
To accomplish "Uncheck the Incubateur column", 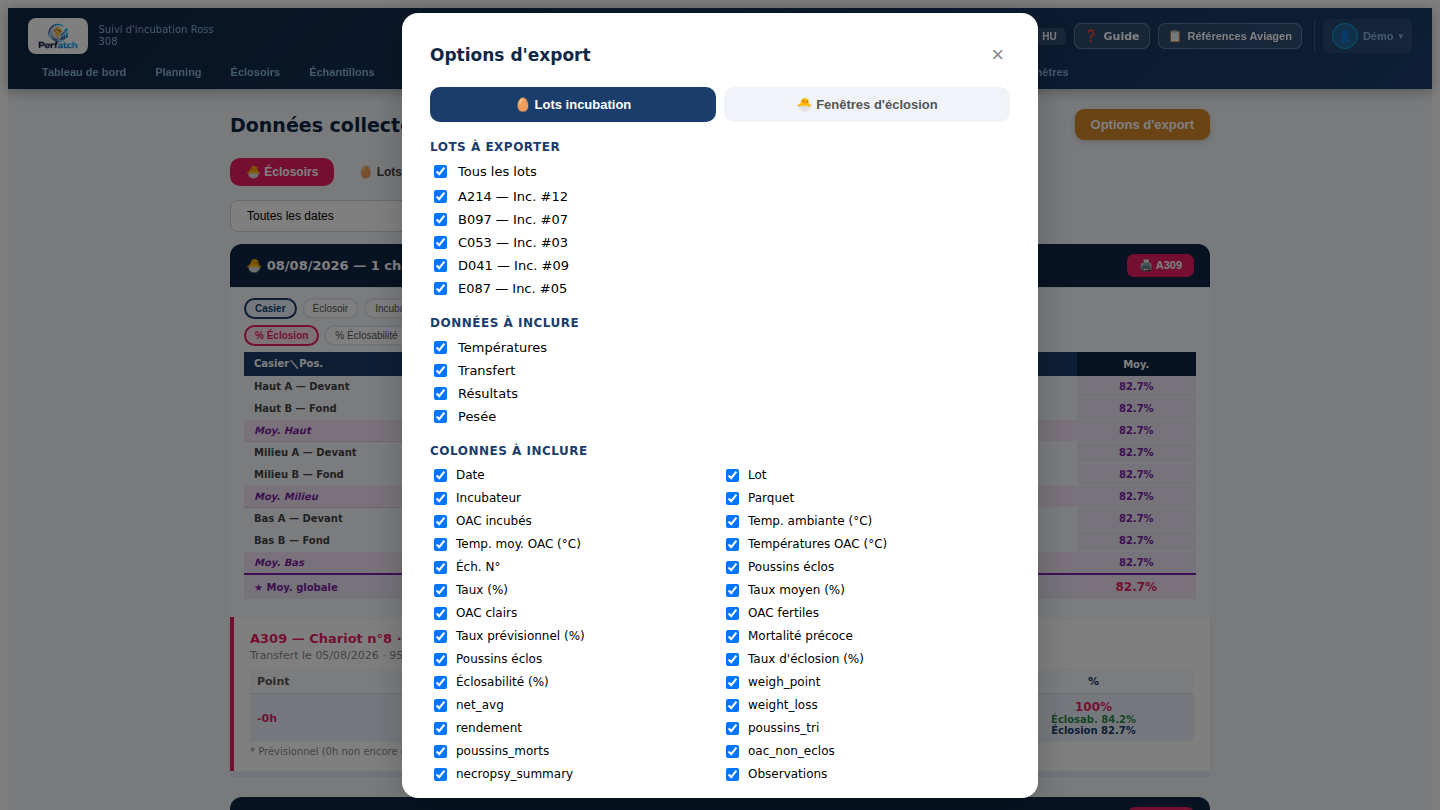I will coord(440,498).
